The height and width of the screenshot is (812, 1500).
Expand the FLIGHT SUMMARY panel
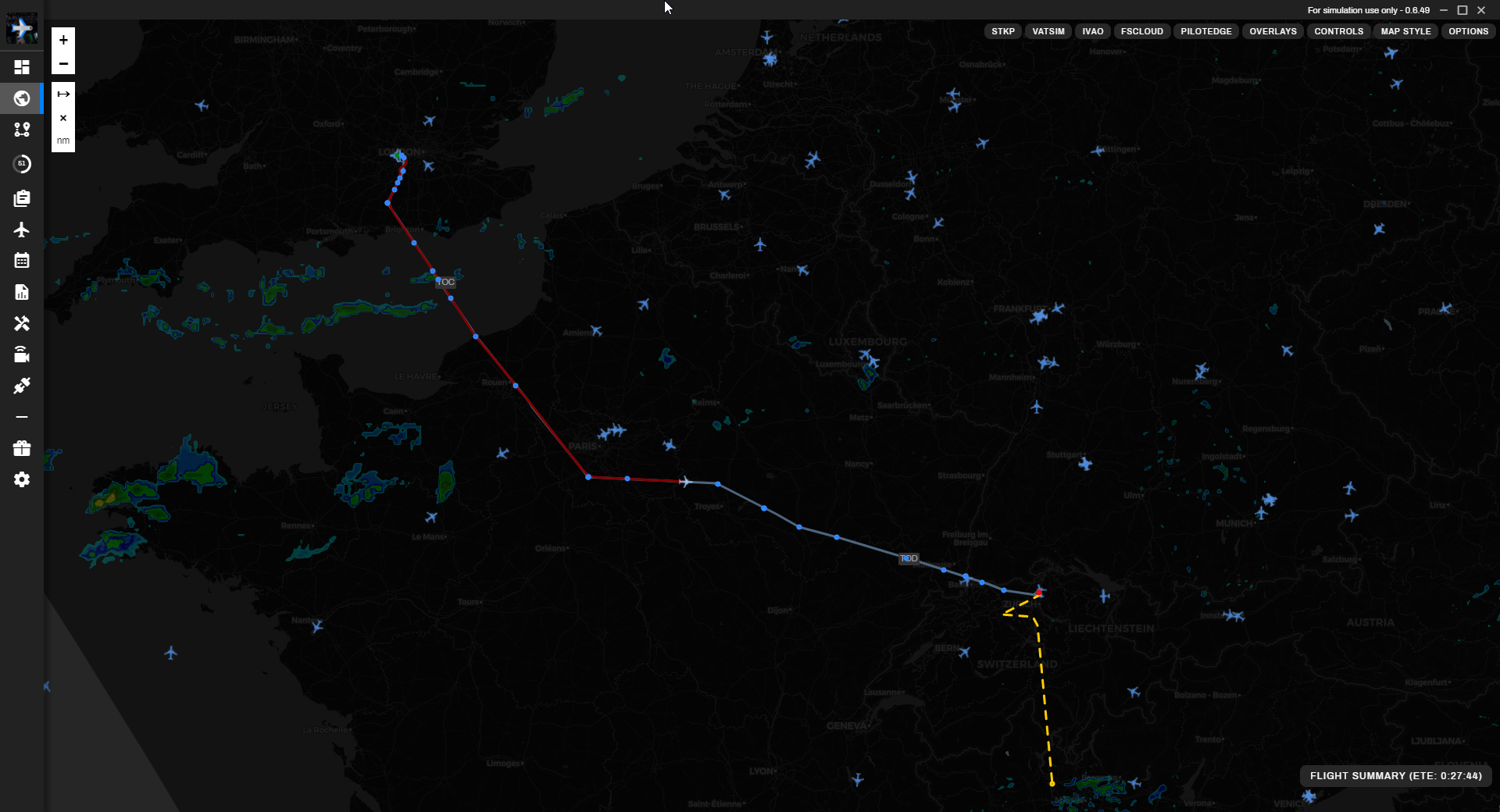[1395, 775]
